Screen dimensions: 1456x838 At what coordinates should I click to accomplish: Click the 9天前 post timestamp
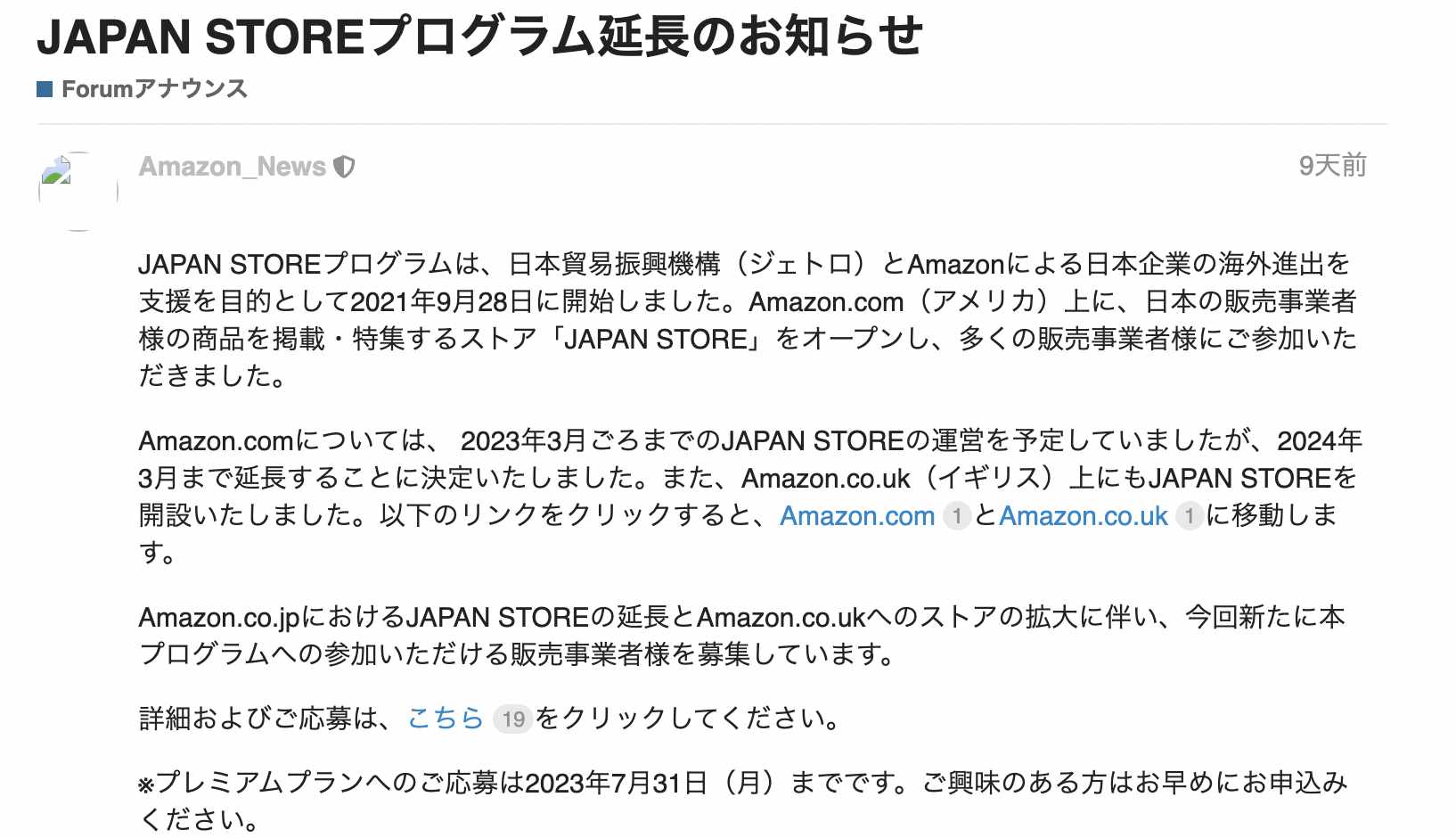pos(1332,166)
